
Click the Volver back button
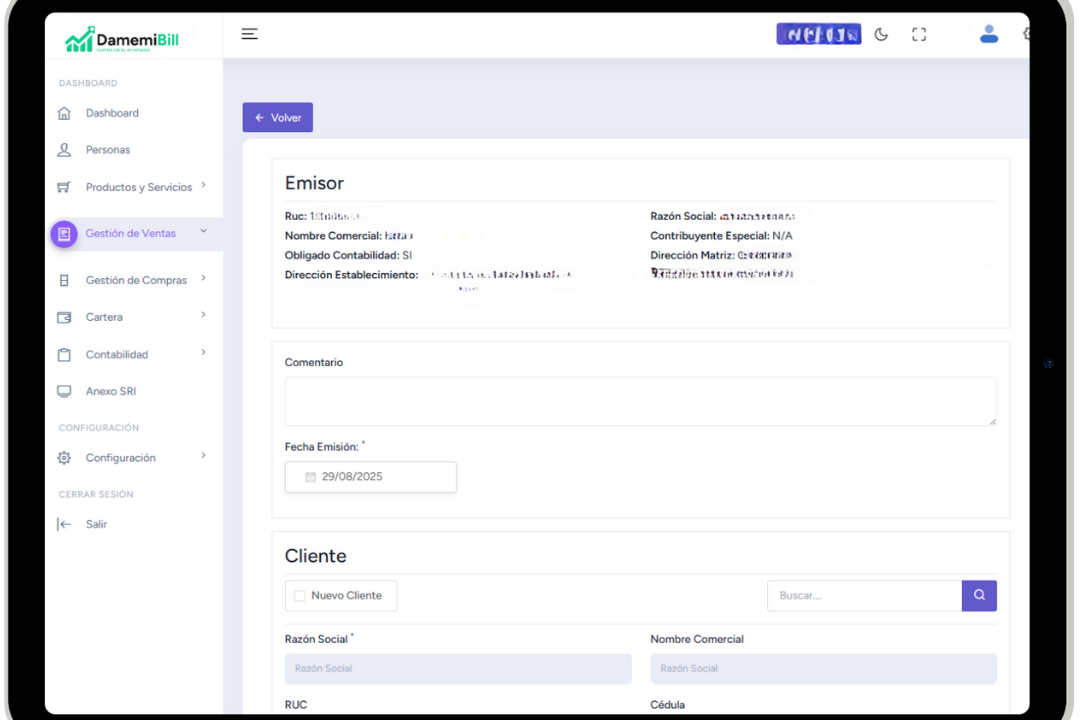click(x=277, y=118)
